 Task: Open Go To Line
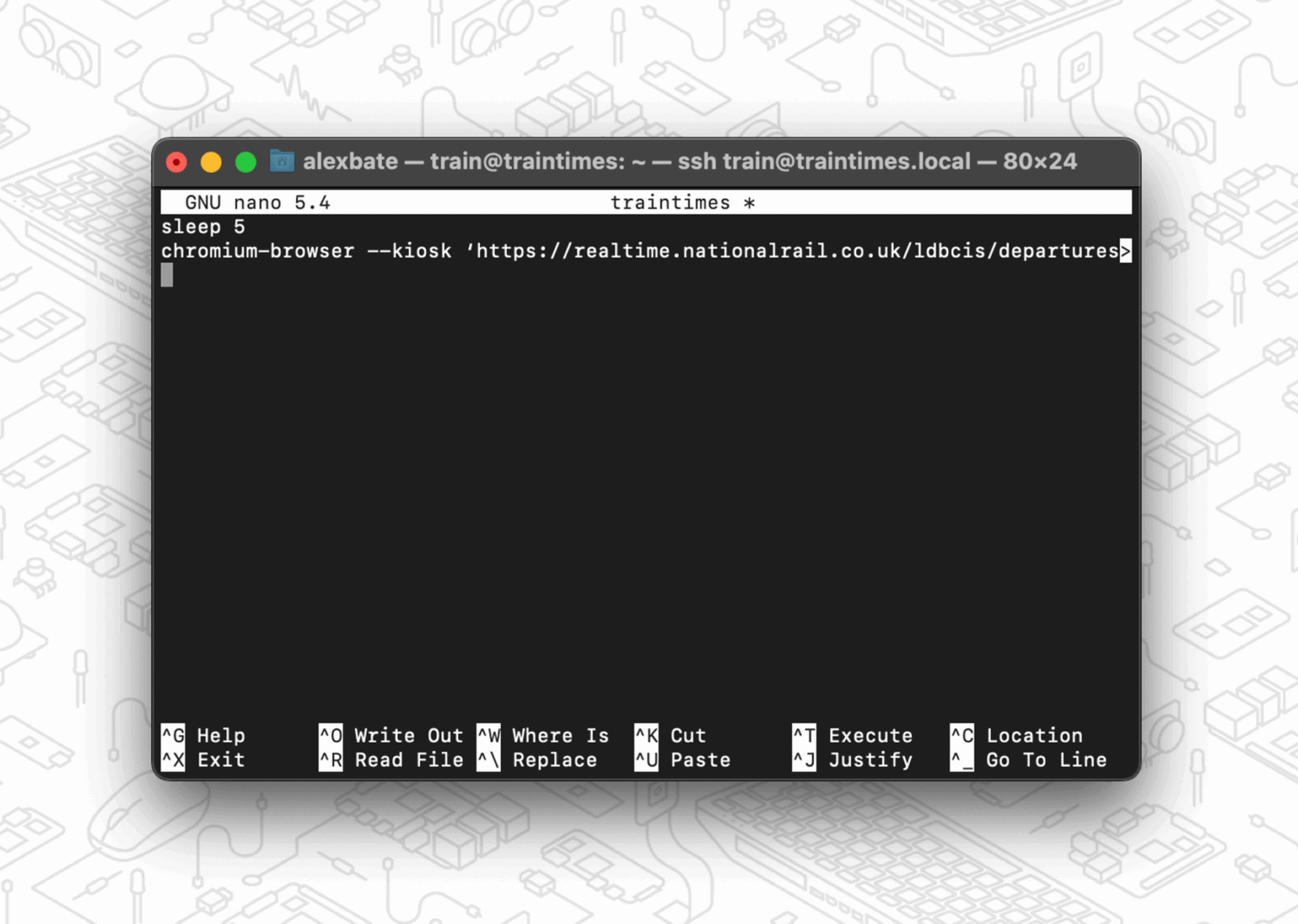[1029, 759]
